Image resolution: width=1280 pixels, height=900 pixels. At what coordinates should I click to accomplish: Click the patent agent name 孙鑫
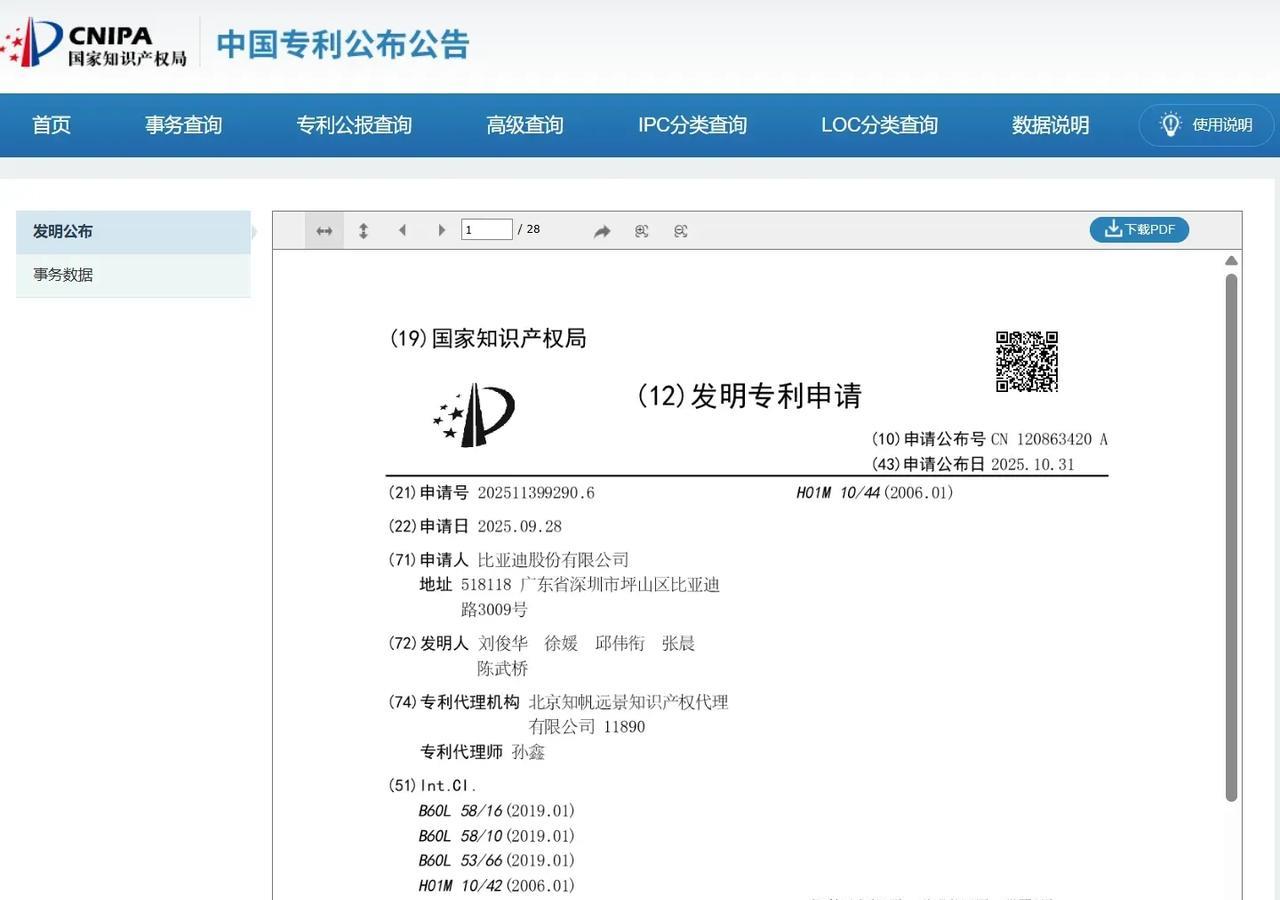pyautogui.click(x=528, y=752)
